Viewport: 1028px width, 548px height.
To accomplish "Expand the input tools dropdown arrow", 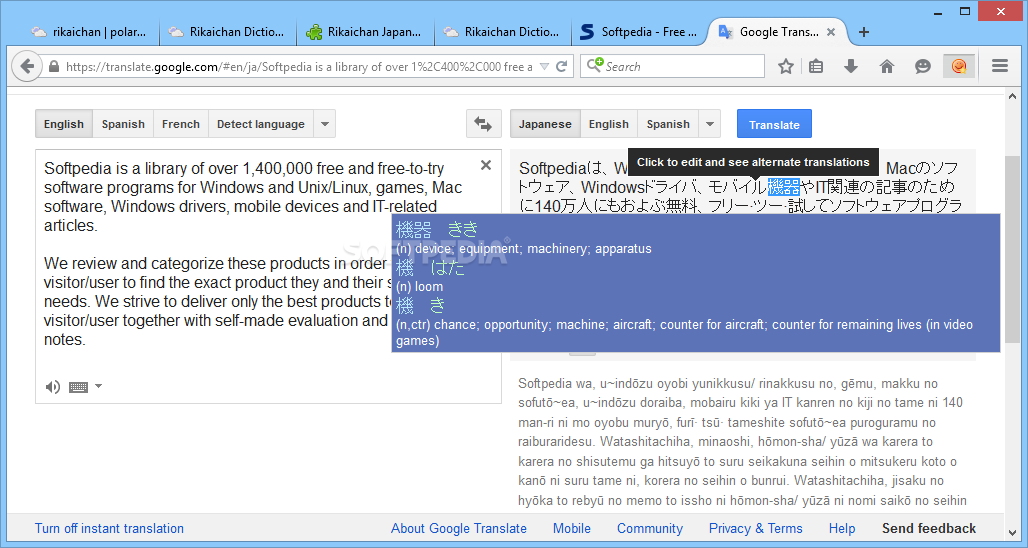I will pos(98,386).
